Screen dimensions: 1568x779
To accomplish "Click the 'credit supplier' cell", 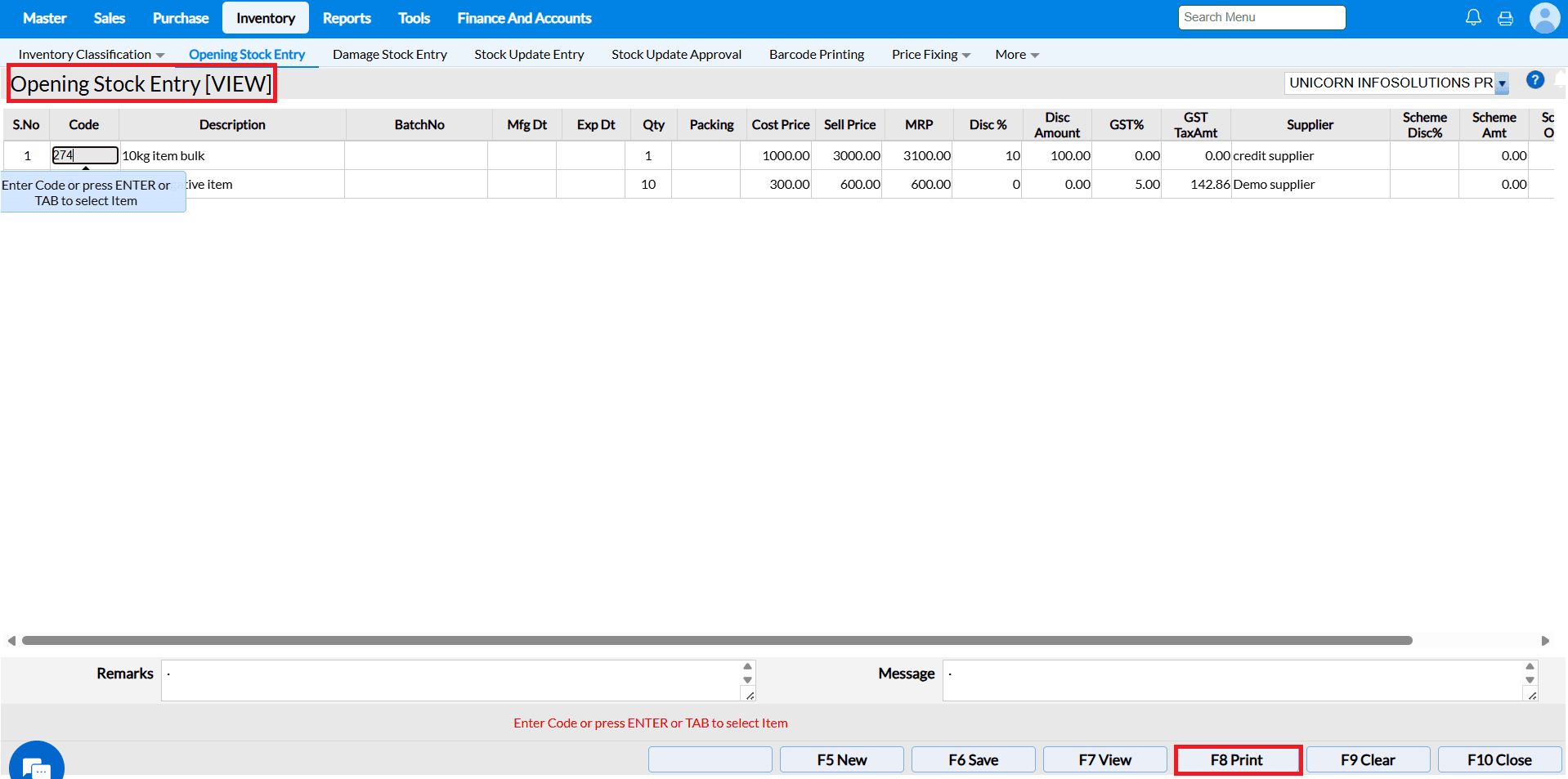I will click(x=1310, y=155).
